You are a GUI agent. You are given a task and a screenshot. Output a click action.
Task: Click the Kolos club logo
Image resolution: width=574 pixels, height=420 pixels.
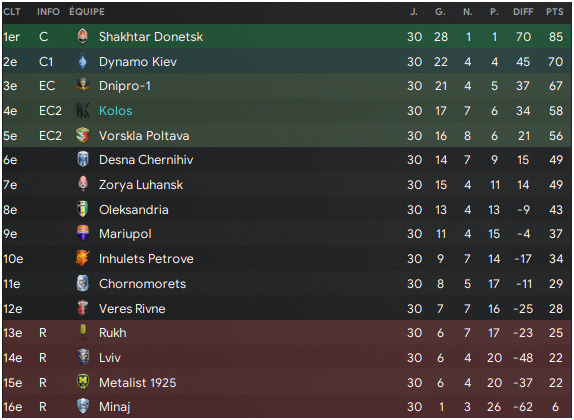[x=83, y=111]
